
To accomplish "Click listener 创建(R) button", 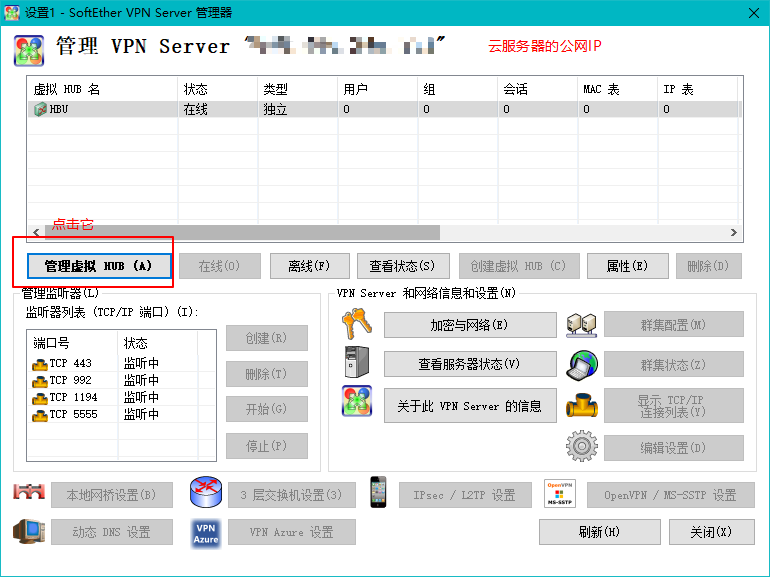I will coord(267,338).
